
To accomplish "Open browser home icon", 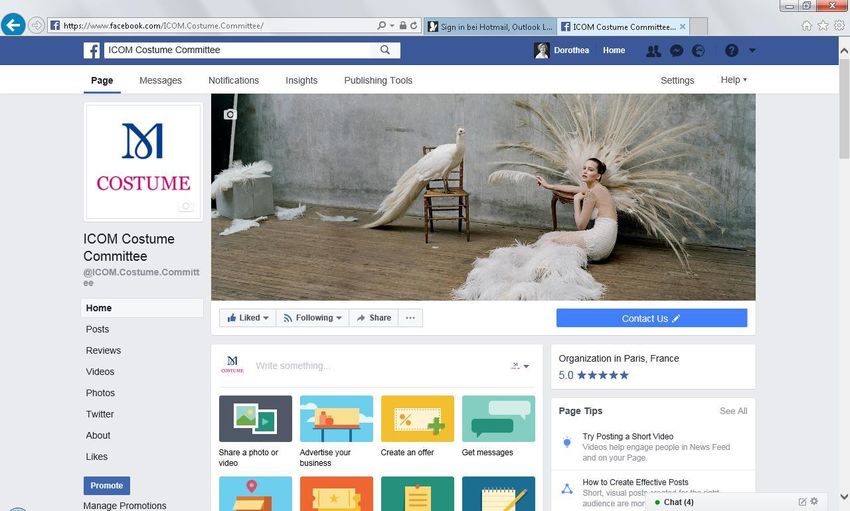I will (807, 25).
